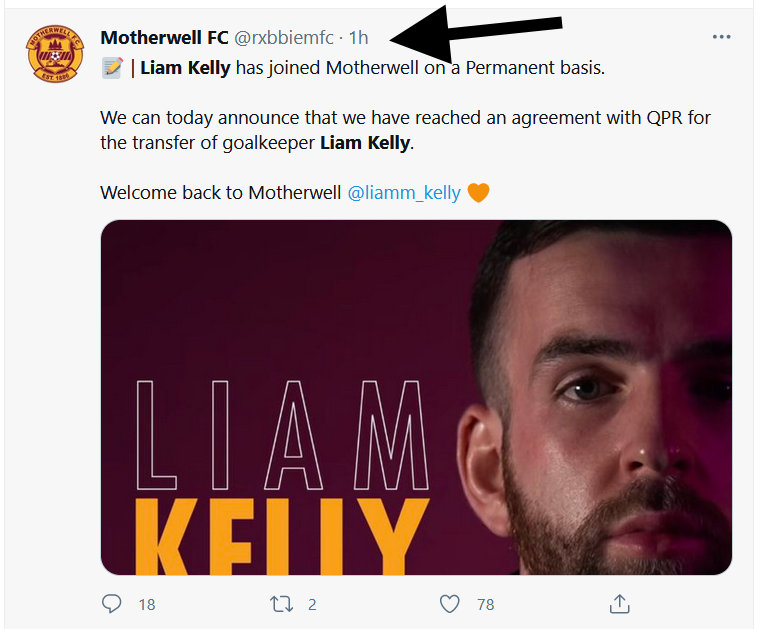Click the share upload icon
The height and width of the screenshot is (629, 769).
click(619, 603)
